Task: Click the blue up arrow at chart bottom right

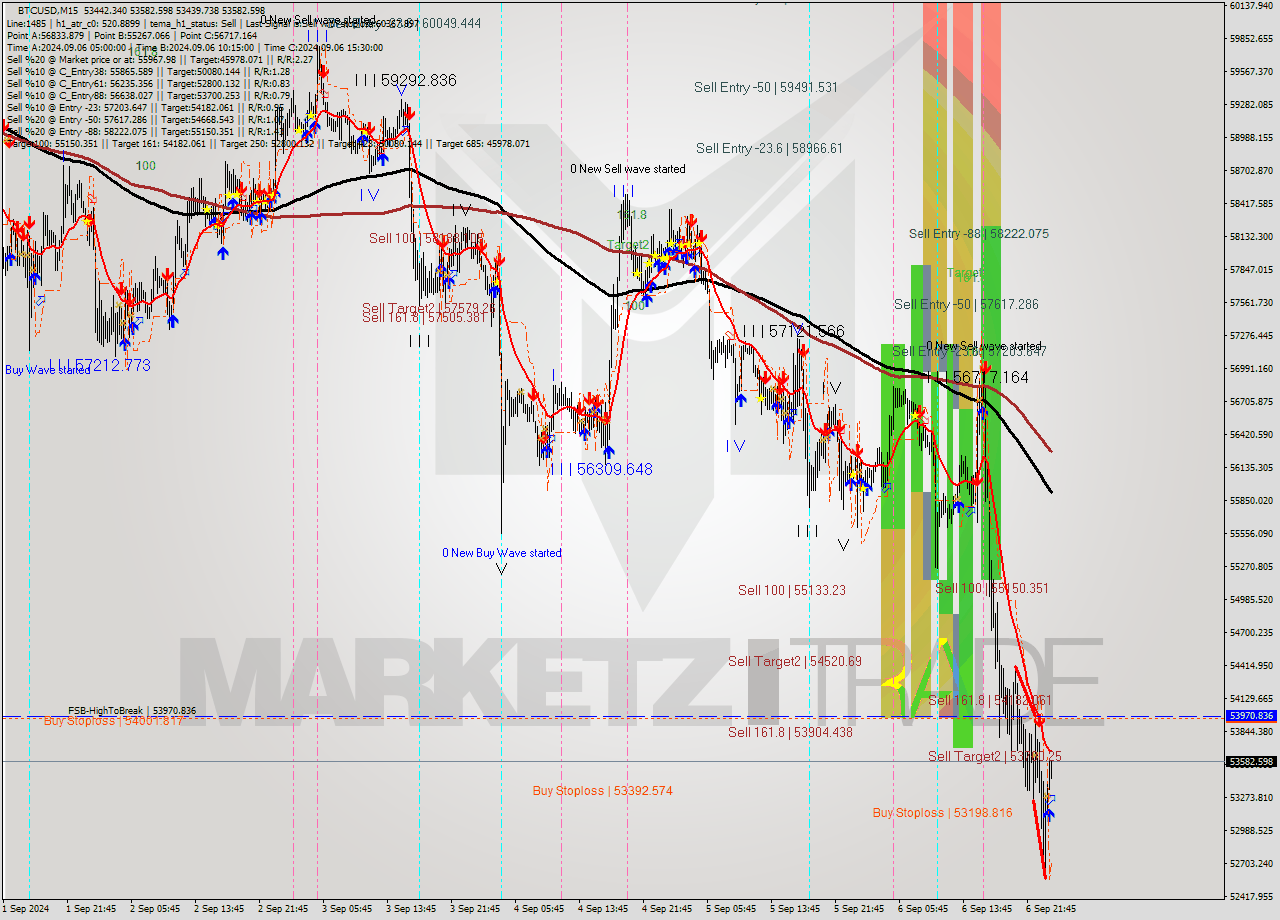Action: point(1047,812)
